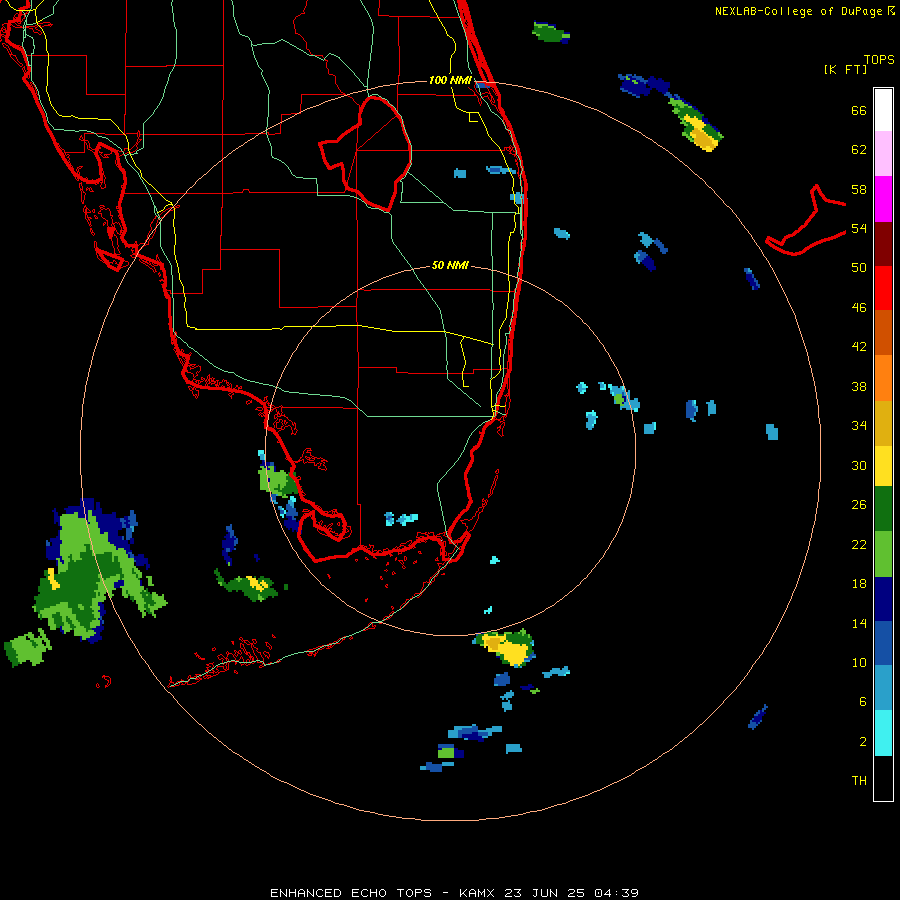Select the 58 legend value
This screenshot has height=900, width=900.
(x=859, y=189)
